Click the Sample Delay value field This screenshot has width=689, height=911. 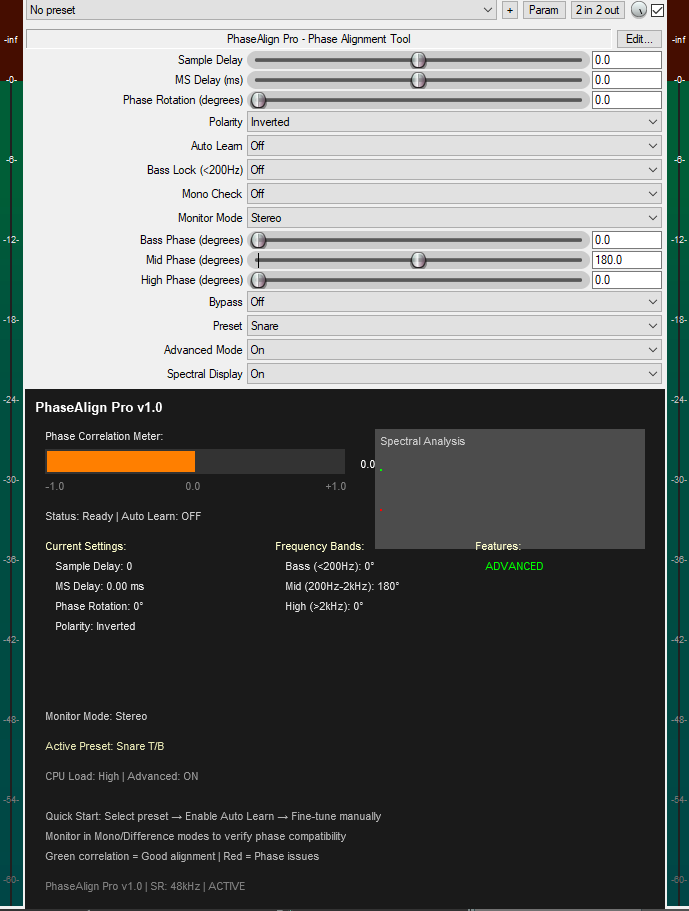pos(626,60)
